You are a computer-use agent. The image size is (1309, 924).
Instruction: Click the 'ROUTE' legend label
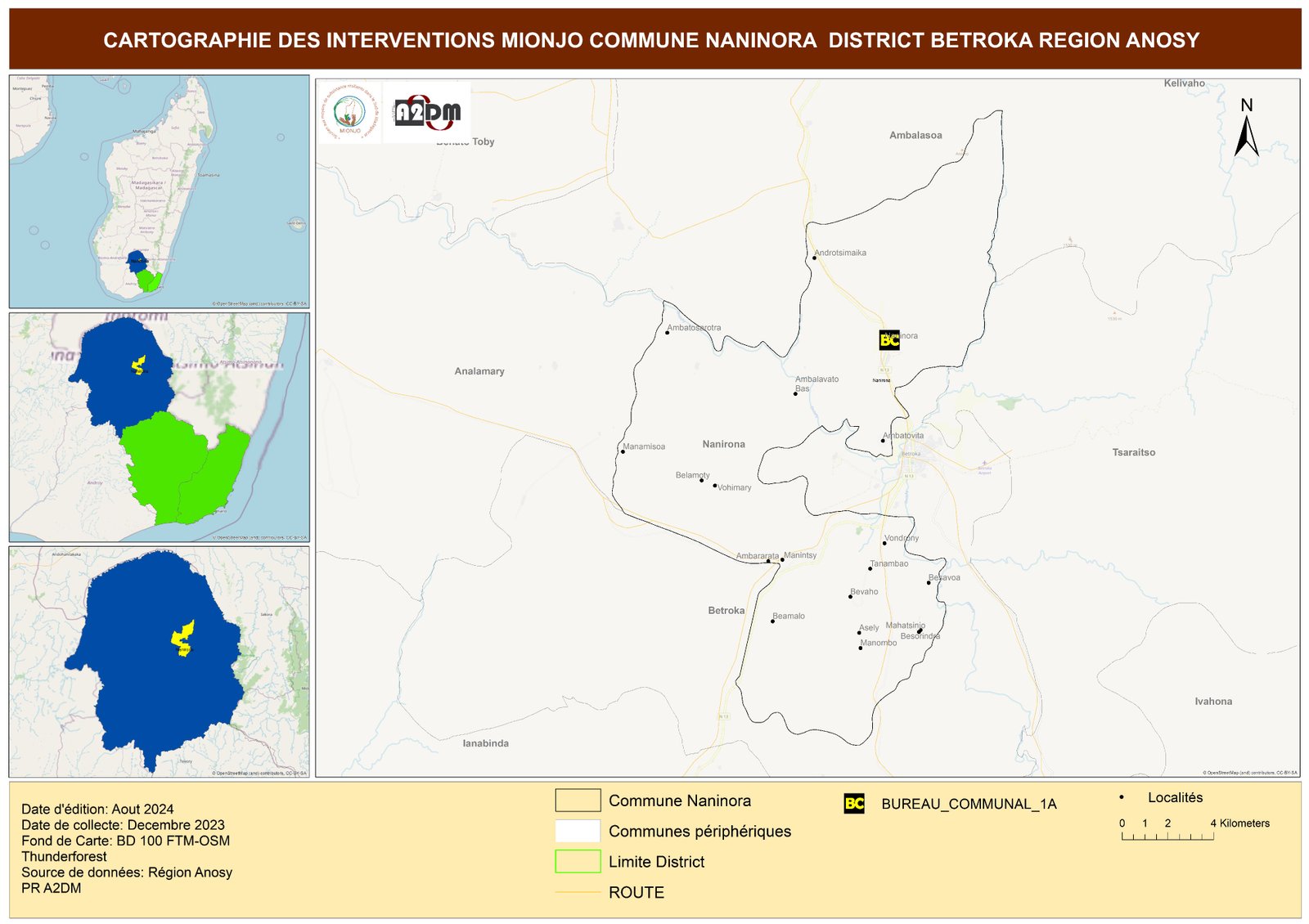coord(637,893)
